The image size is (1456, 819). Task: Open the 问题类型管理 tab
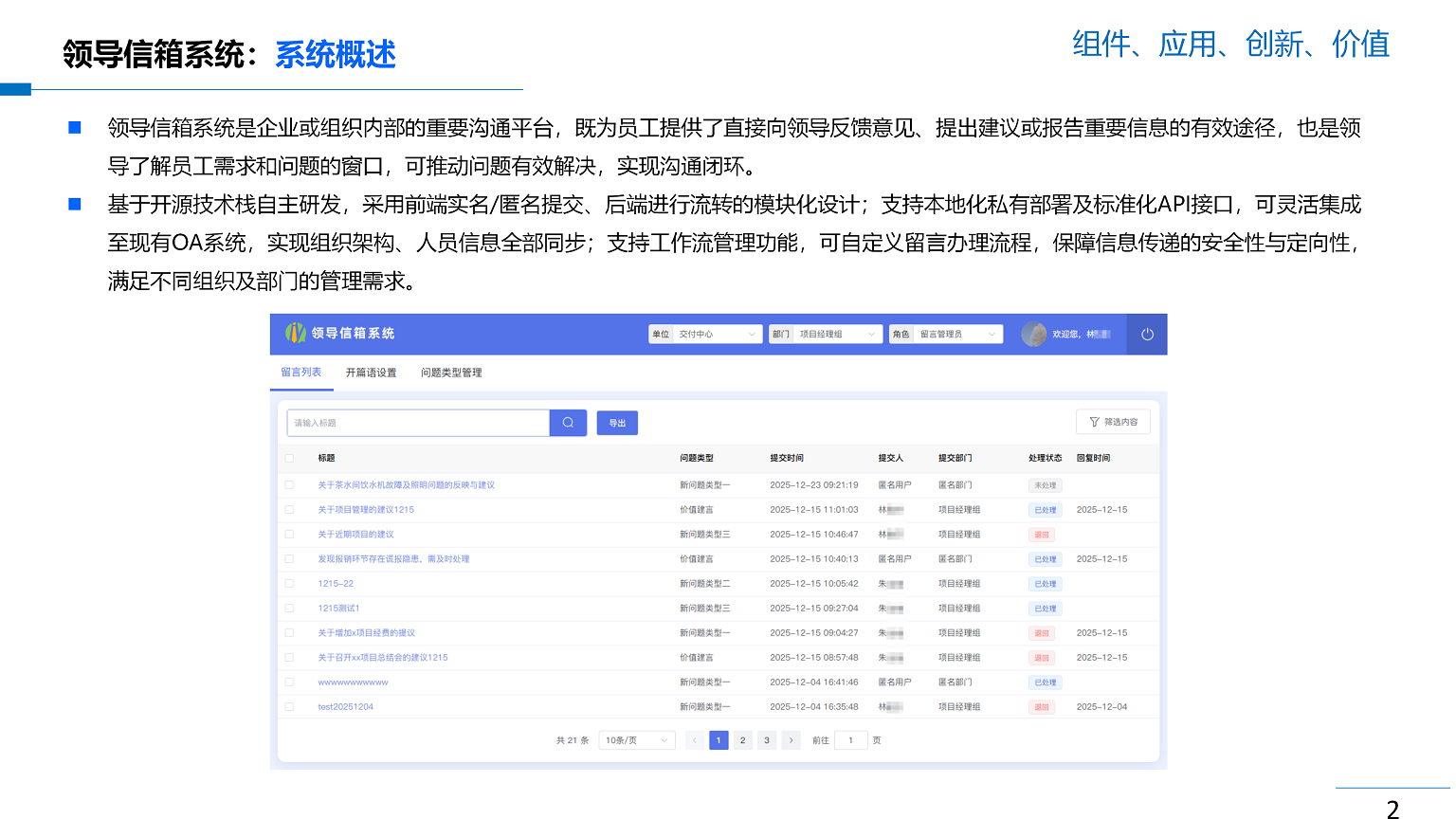450,372
